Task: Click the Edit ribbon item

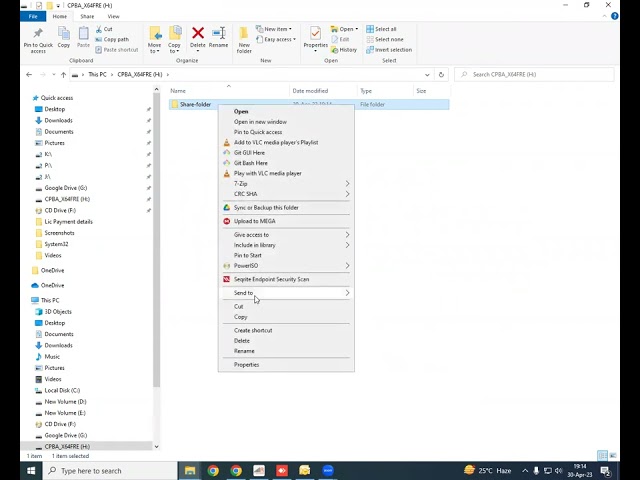Action: (x=340, y=39)
